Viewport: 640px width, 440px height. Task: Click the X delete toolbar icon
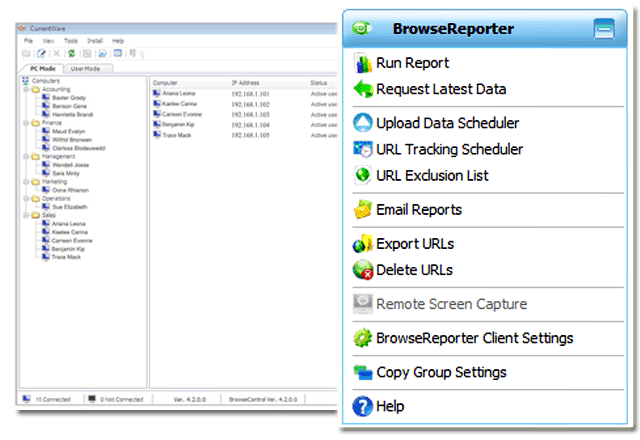(56, 53)
